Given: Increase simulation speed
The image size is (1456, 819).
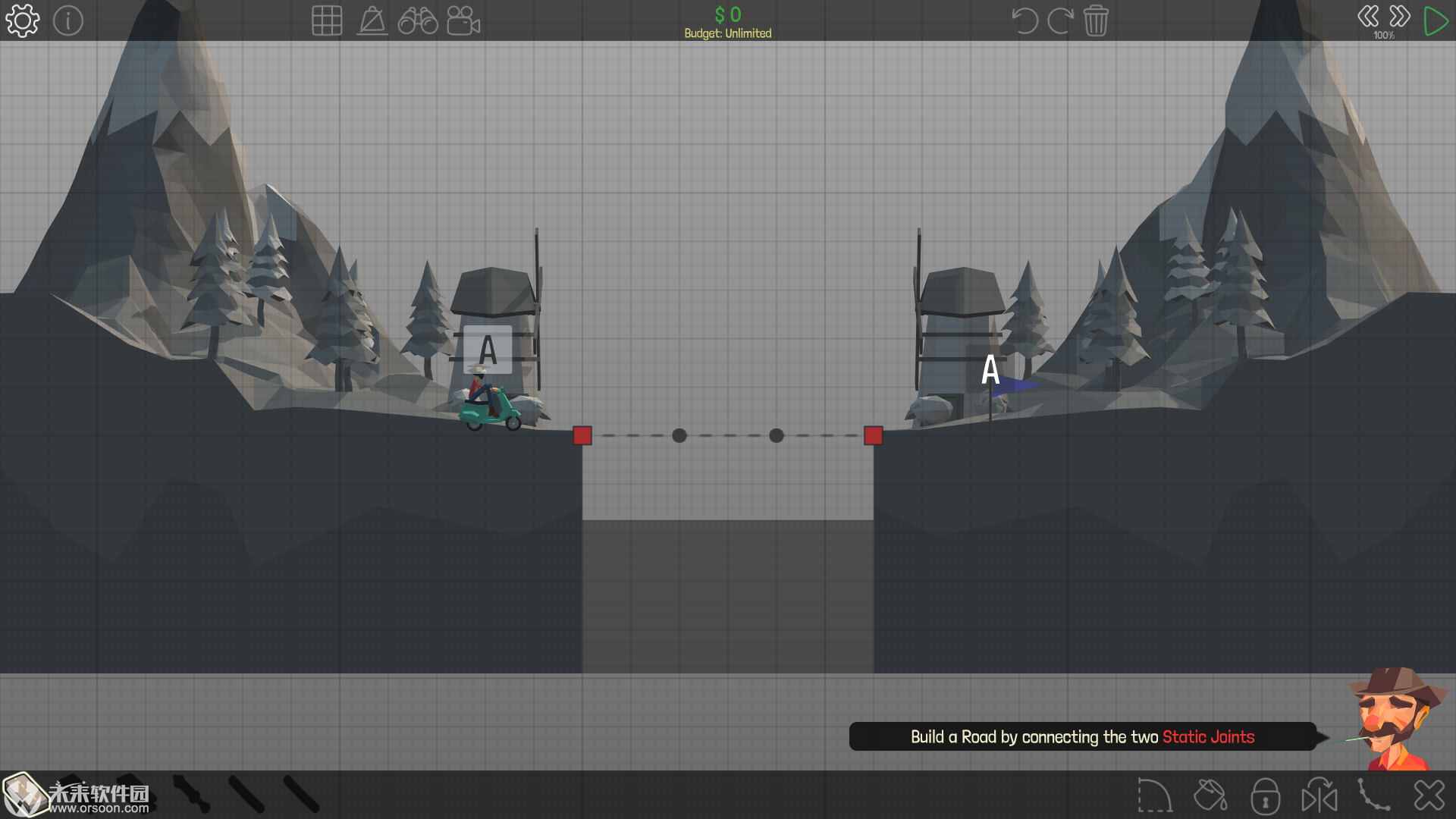Looking at the screenshot, I should [1400, 17].
